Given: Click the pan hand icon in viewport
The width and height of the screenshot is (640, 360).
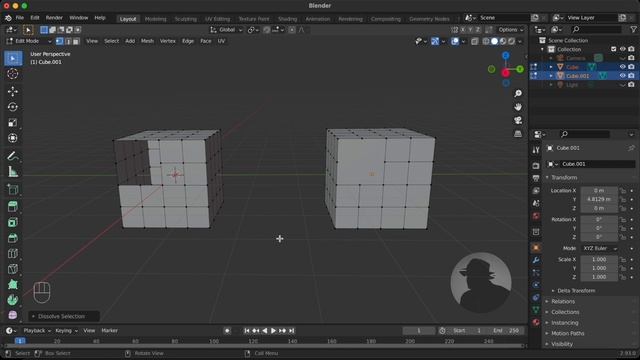Looking at the screenshot, I should click(518, 107).
